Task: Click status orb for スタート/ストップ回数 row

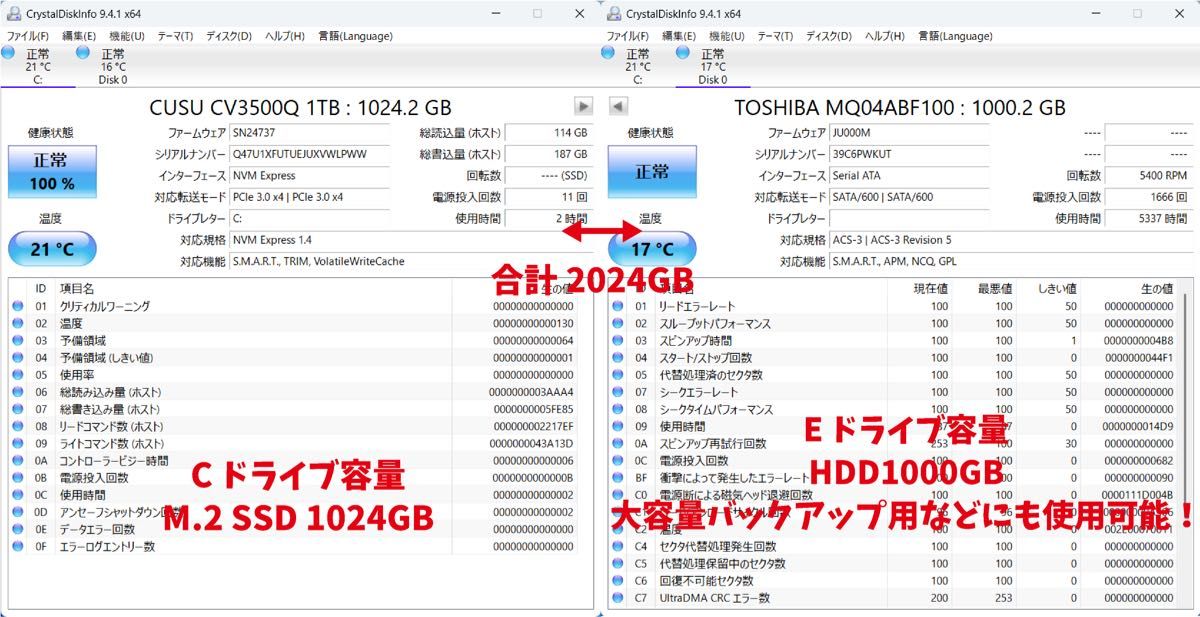Action: pos(617,358)
